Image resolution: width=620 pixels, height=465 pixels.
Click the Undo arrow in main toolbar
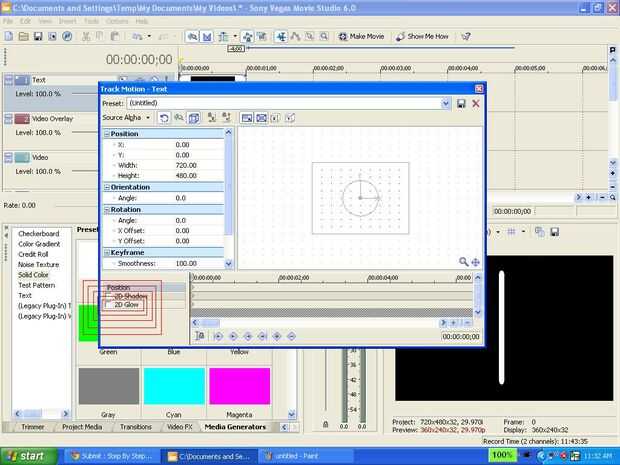(x=137, y=36)
